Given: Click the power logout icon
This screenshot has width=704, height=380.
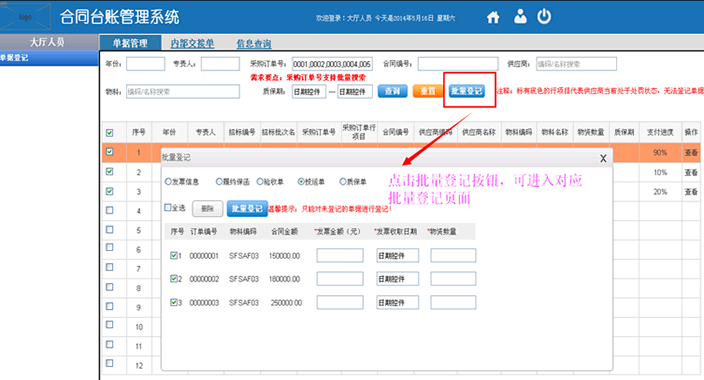Looking at the screenshot, I should coord(544,17).
